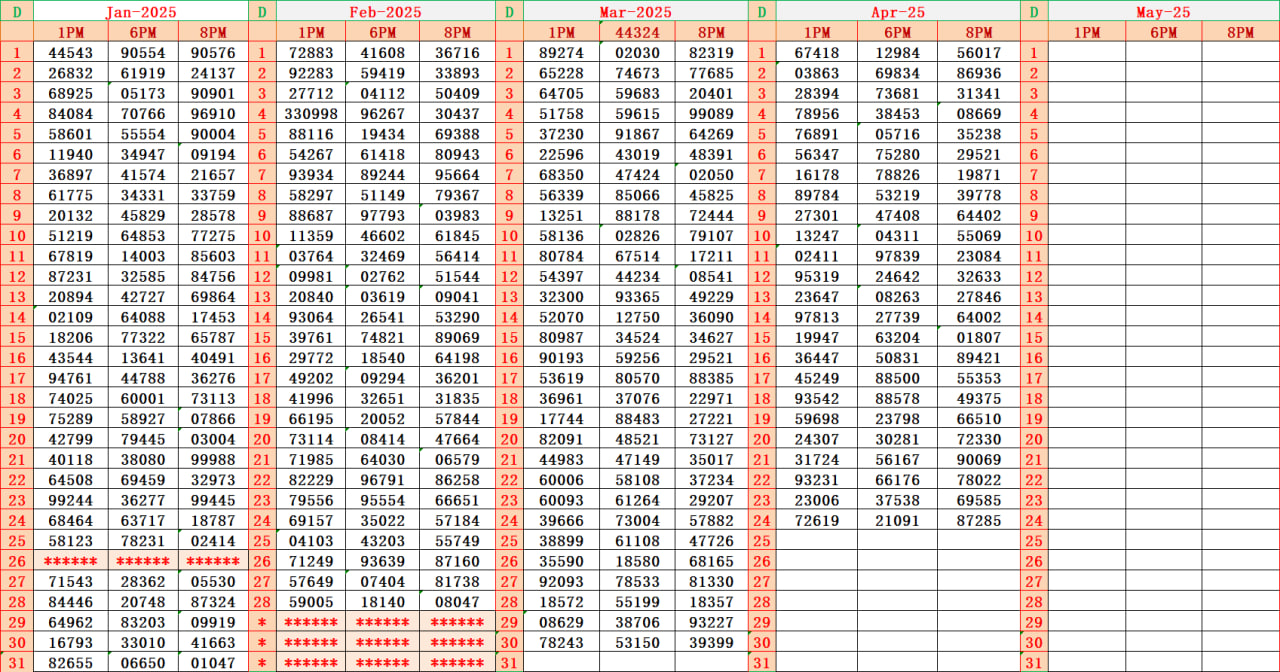Click the cell containing 44543
The image size is (1280, 672).
tap(70, 53)
